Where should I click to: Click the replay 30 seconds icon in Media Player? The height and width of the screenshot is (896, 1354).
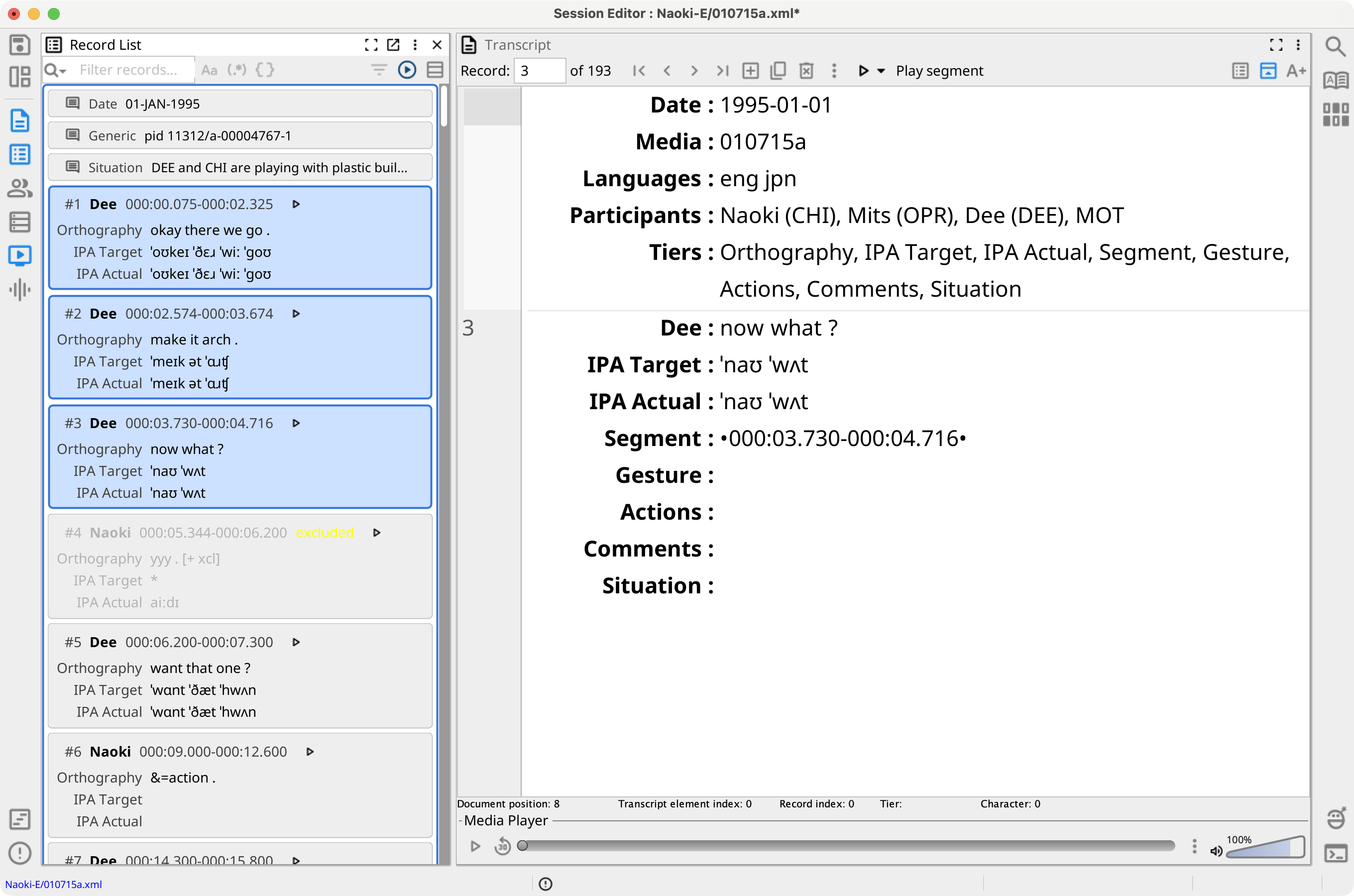tap(503, 846)
